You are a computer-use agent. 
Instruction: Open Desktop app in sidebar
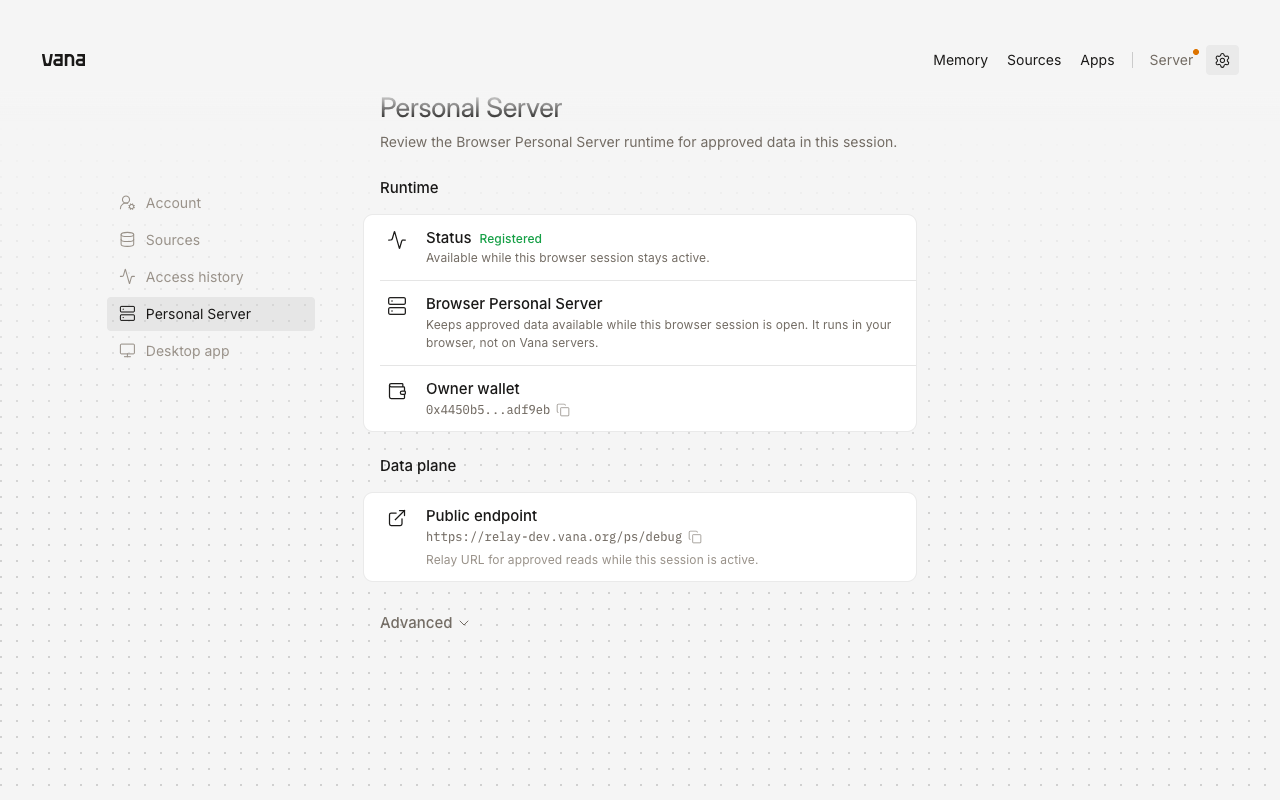pyautogui.click(x=211, y=351)
